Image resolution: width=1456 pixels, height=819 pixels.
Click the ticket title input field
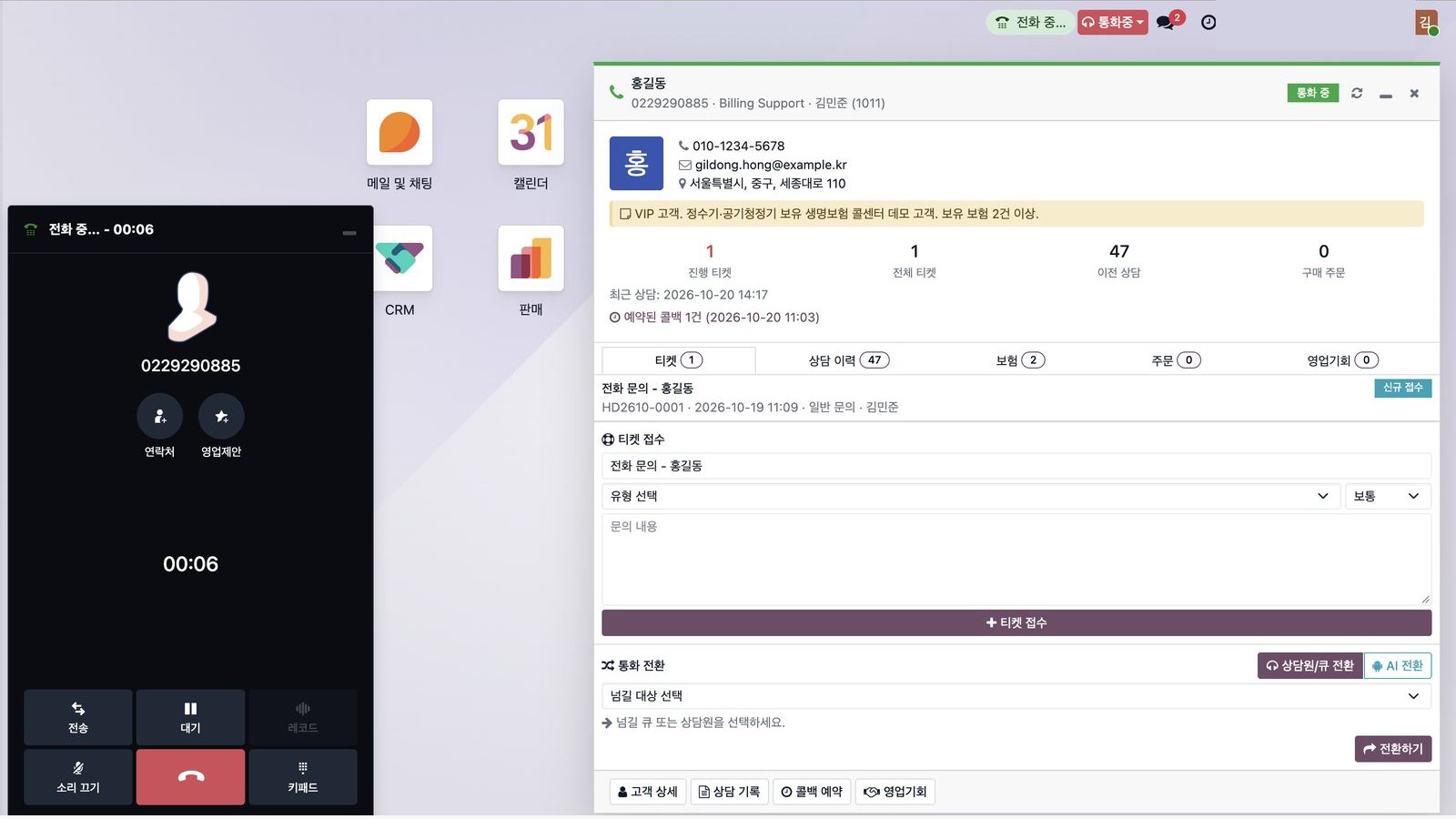tap(1016, 466)
